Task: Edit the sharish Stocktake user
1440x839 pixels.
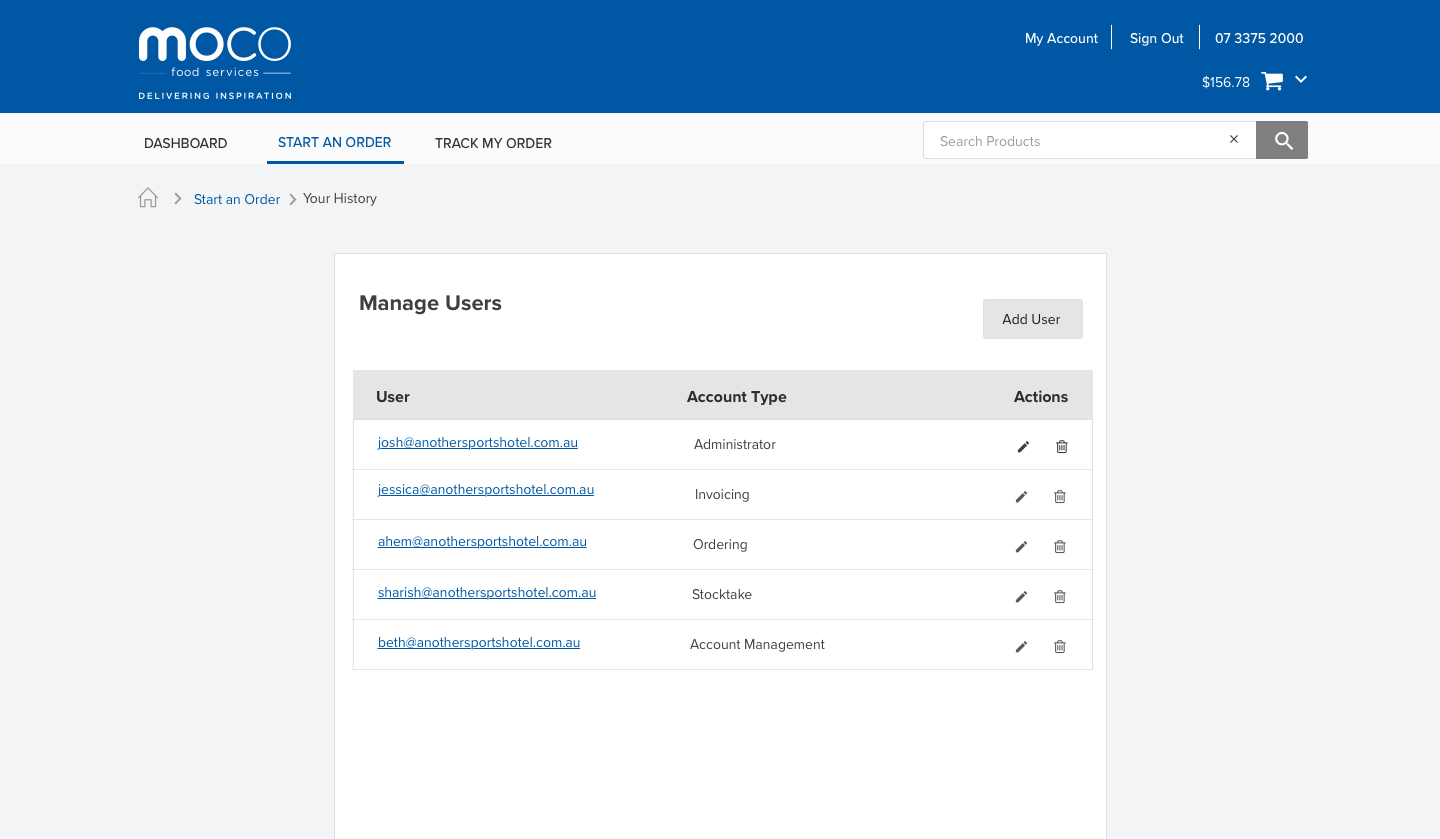Action: tap(1022, 596)
